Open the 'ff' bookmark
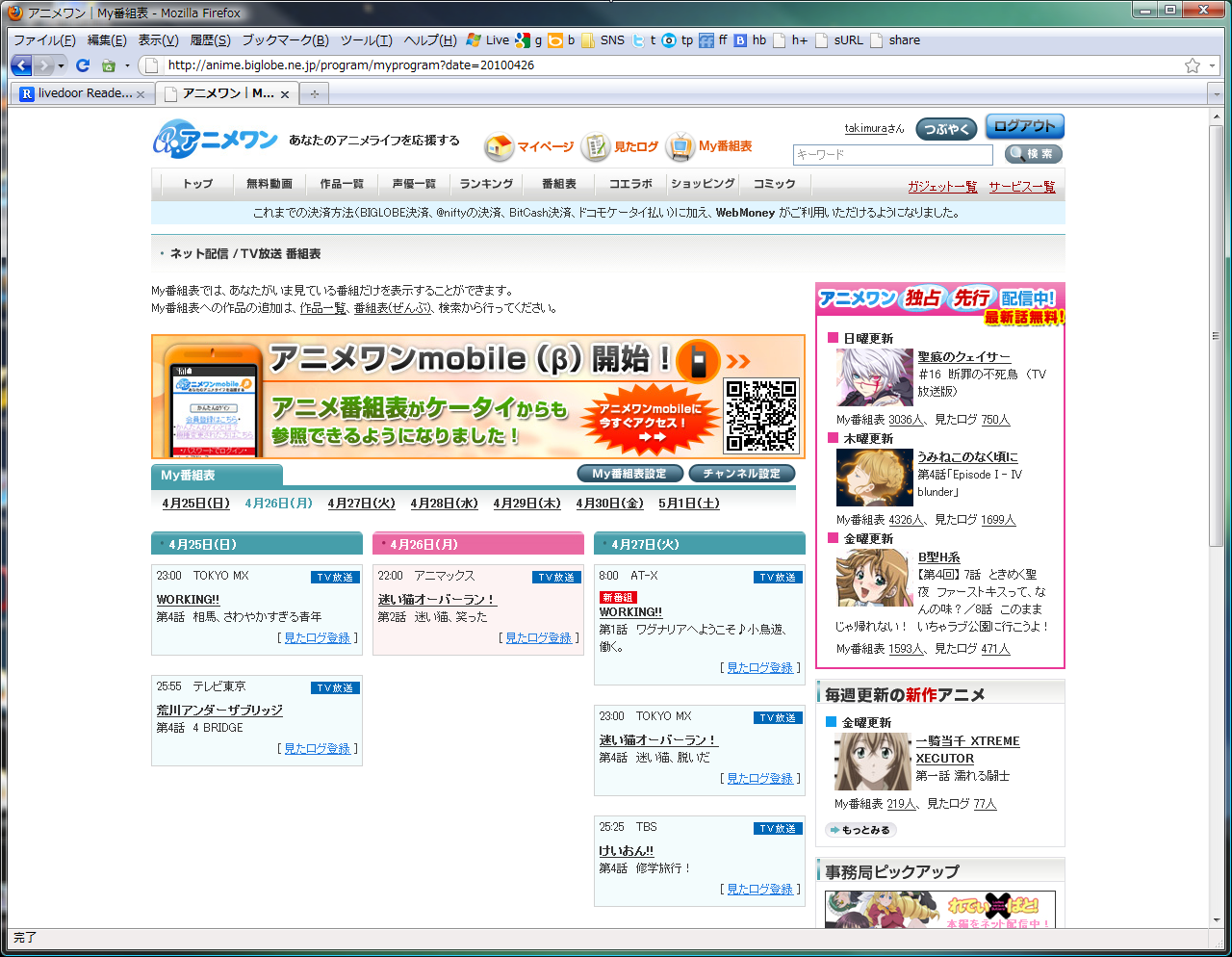1232x957 pixels. (713, 40)
